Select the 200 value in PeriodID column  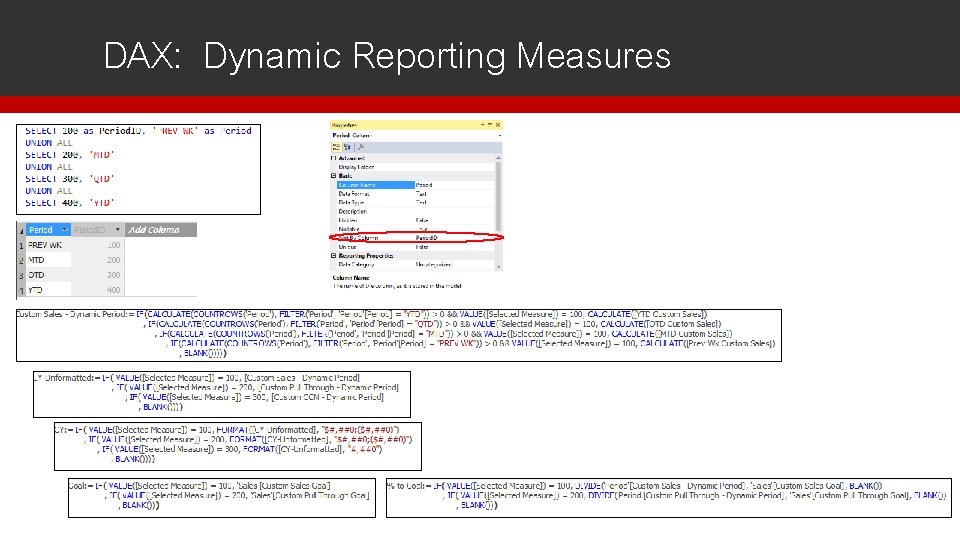[98, 260]
